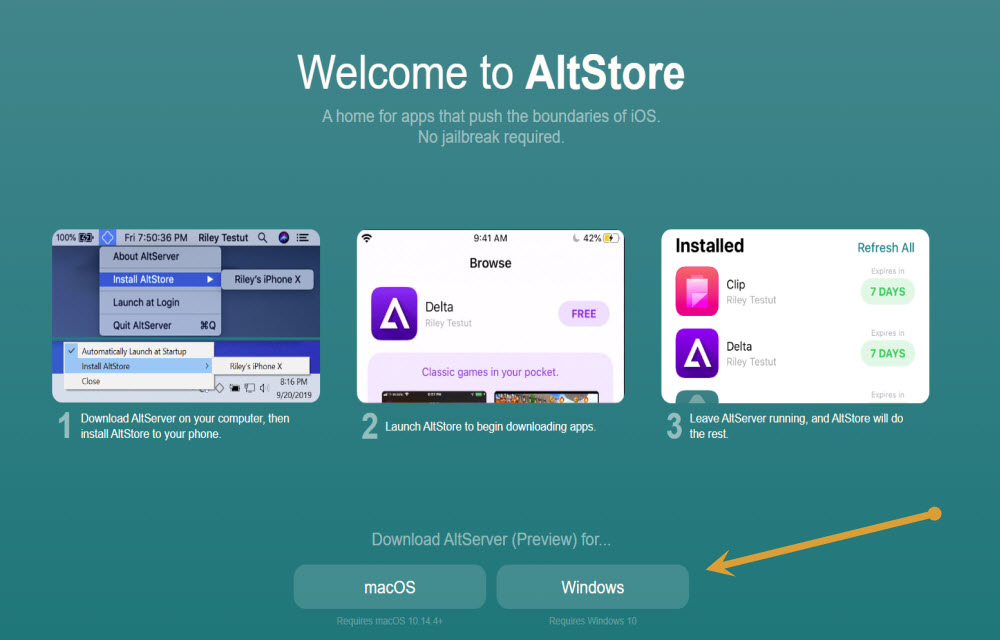Toggle Automatically Launch at Startup checkmark
This screenshot has width=1000, height=640.
(71, 351)
